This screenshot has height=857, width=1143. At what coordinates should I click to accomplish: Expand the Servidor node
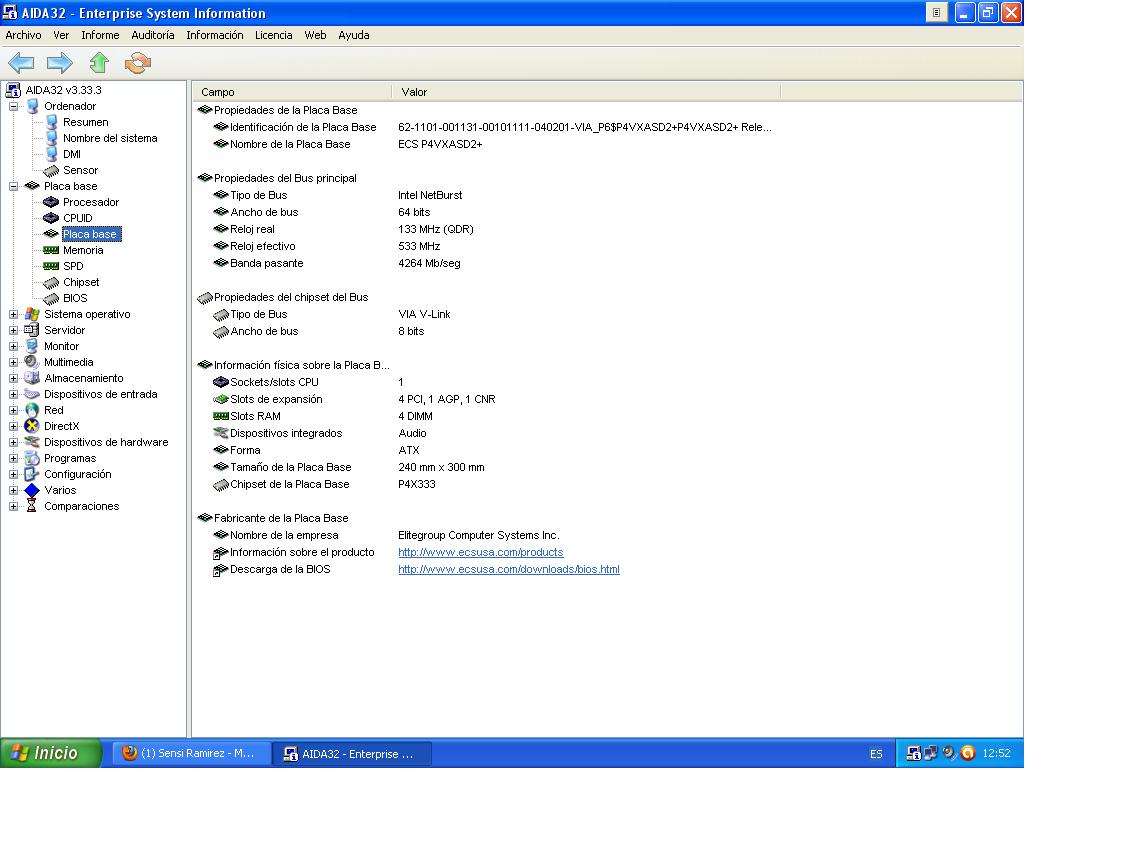click(13, 331)
